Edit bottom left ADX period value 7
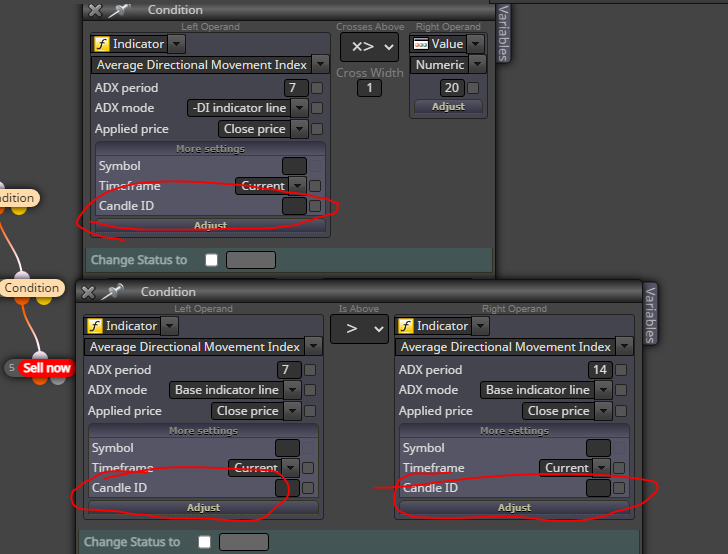728x554 pixels. coord(289,370)
